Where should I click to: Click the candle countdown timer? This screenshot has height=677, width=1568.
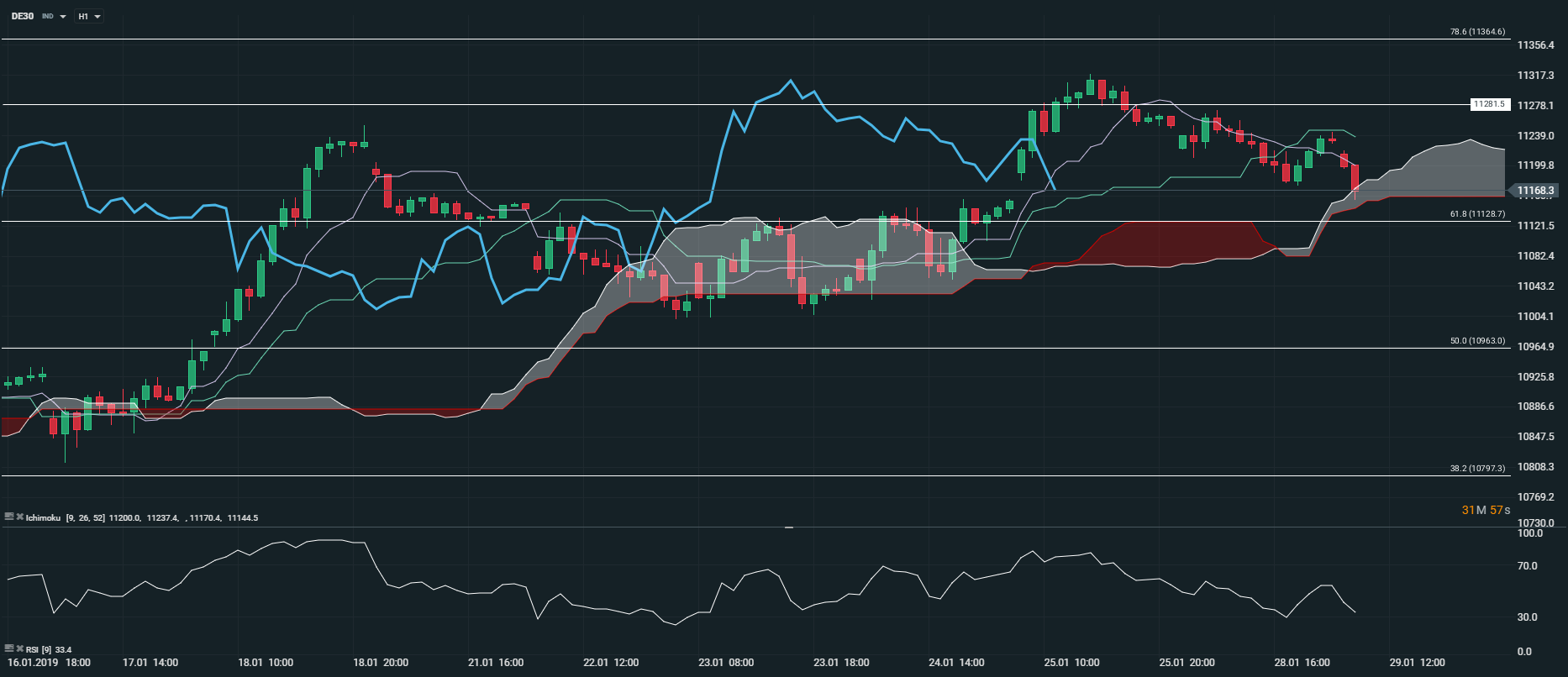pyautogui.click(x=1486, y=510)
